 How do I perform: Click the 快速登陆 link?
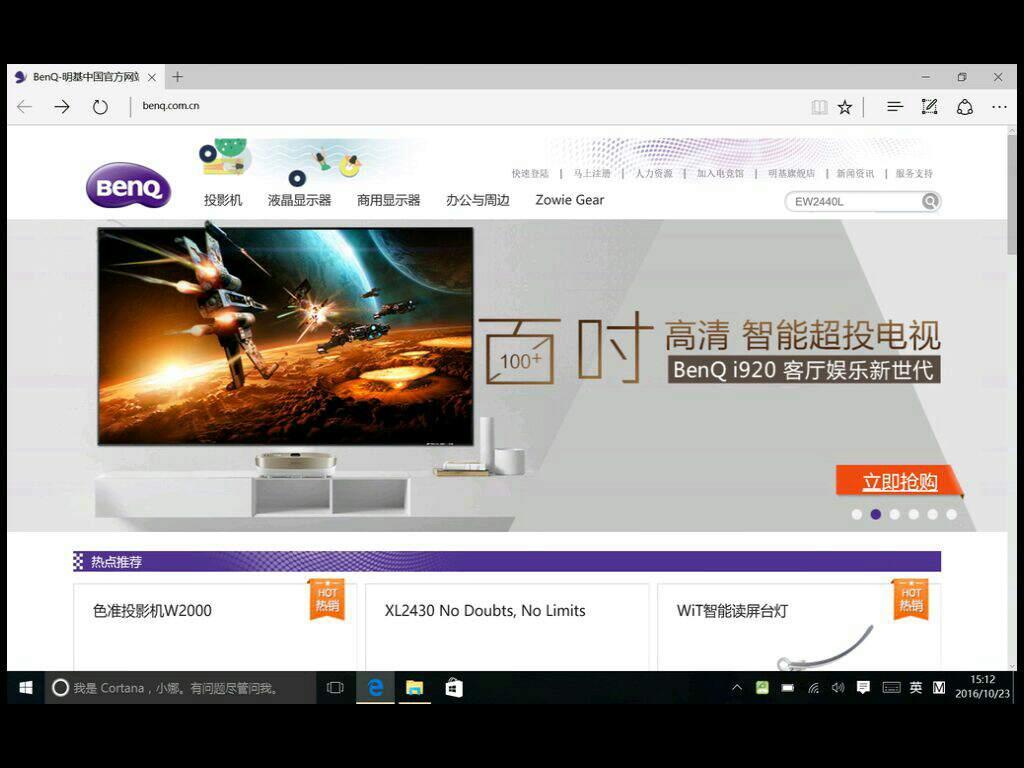(530, 173)
